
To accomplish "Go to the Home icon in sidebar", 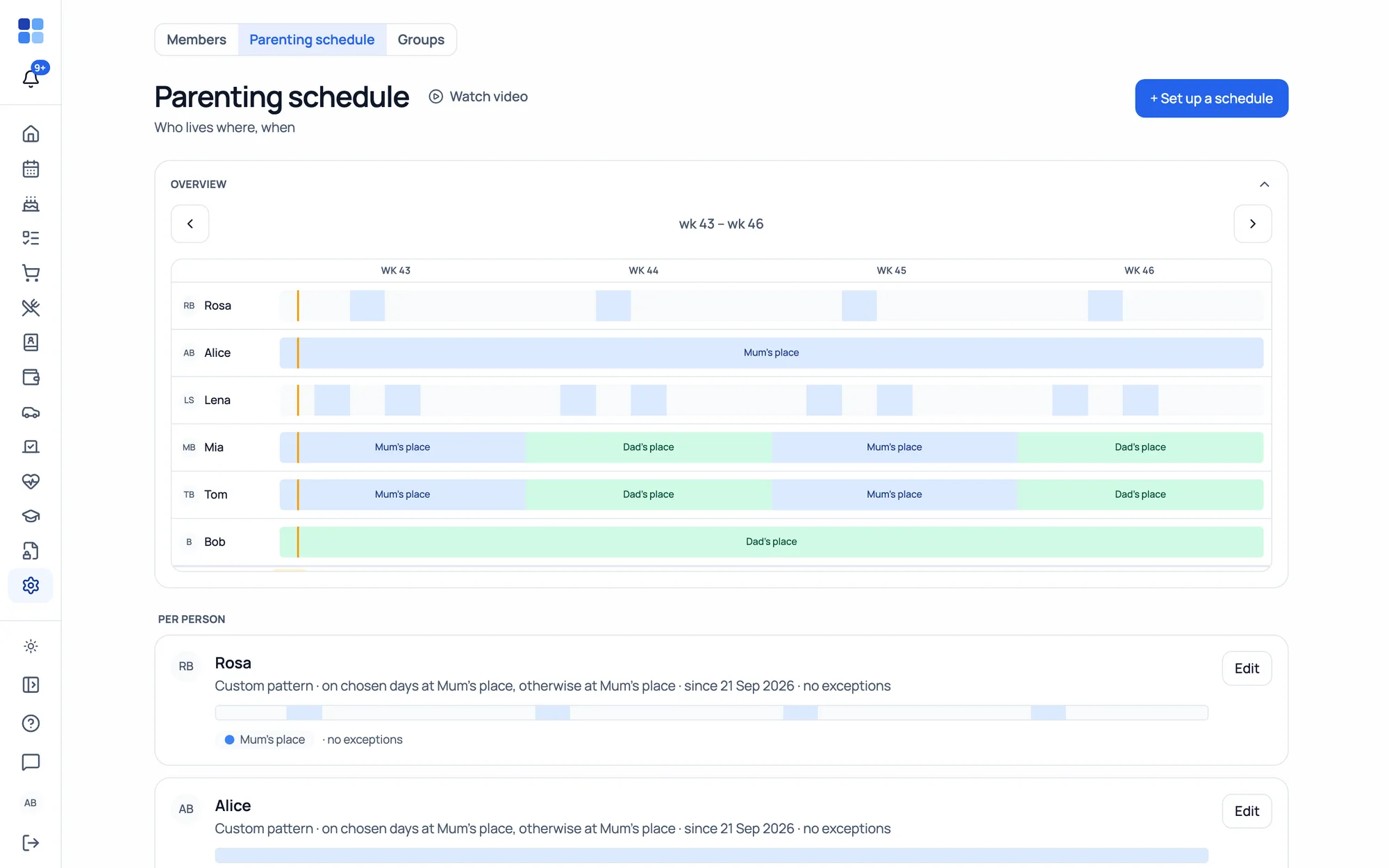I will [31, 133].
